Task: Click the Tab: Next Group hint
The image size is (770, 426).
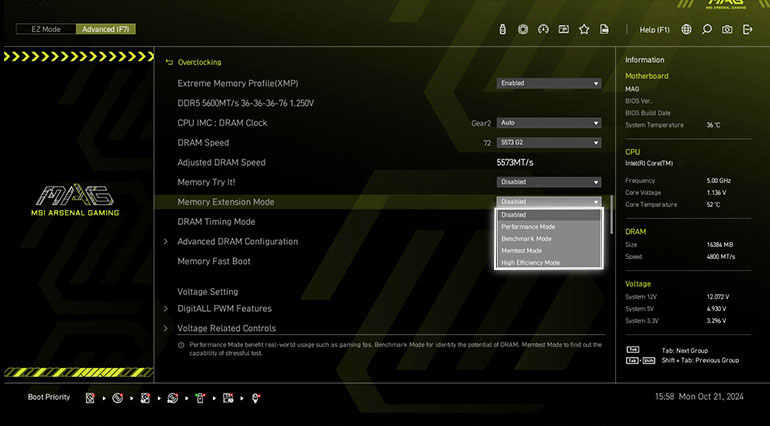Action: 685,351
